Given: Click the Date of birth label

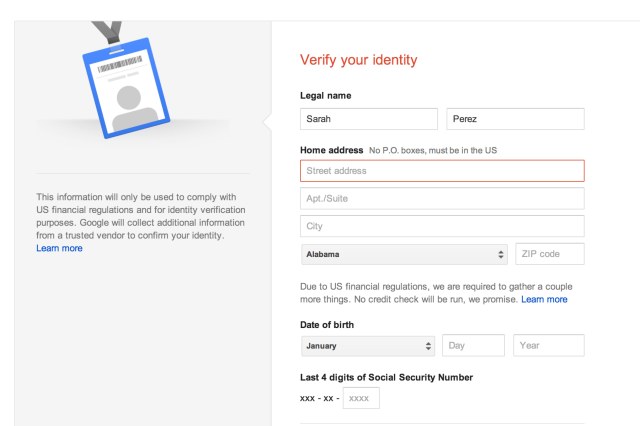Looking at the screenshot, I should tap(327, 325).
